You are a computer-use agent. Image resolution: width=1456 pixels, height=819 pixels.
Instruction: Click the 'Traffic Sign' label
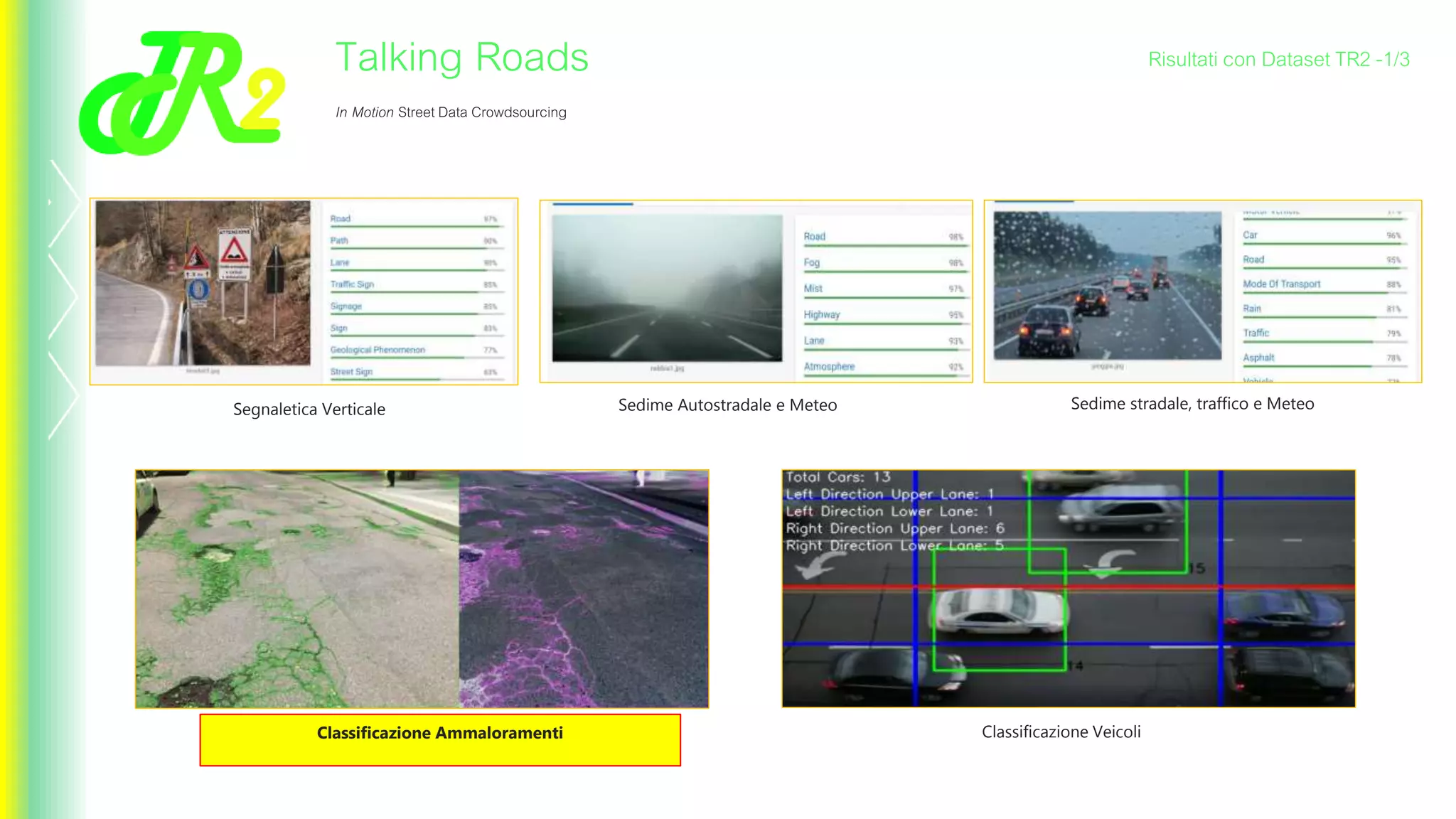352,284
